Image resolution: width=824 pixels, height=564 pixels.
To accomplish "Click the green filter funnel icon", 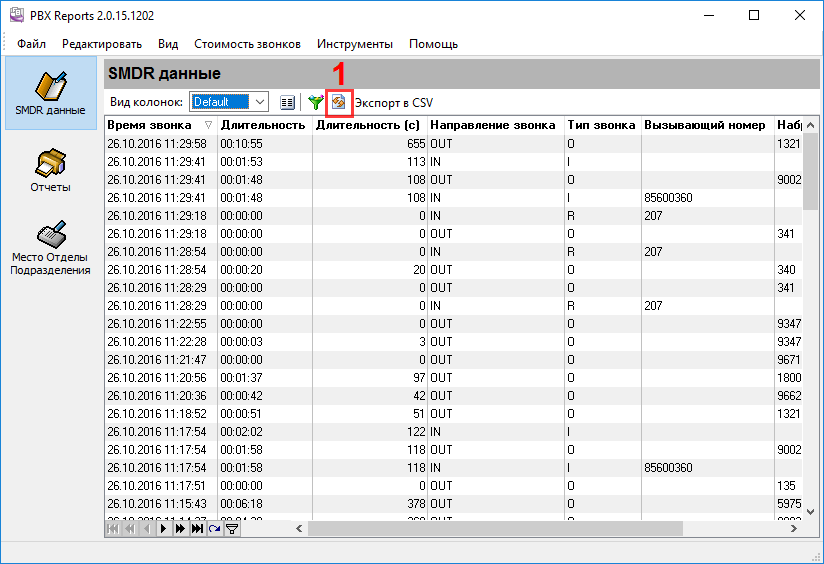I will point(315,102).
